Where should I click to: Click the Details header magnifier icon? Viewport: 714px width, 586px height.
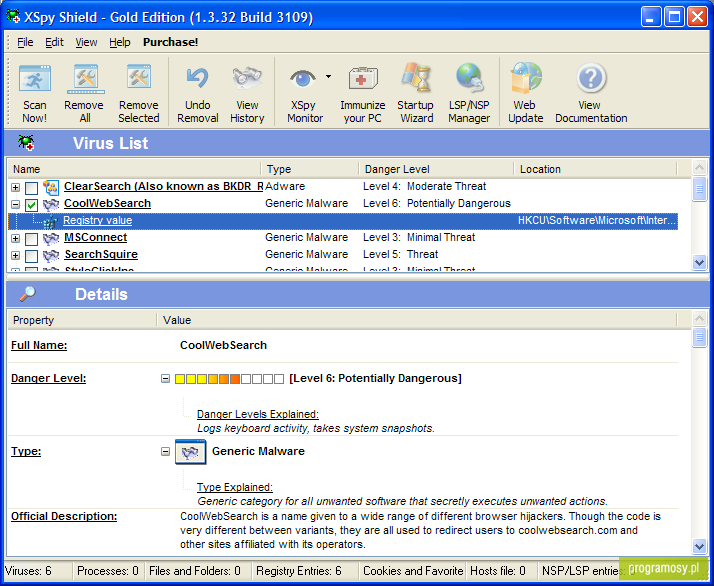click(27, 294)
